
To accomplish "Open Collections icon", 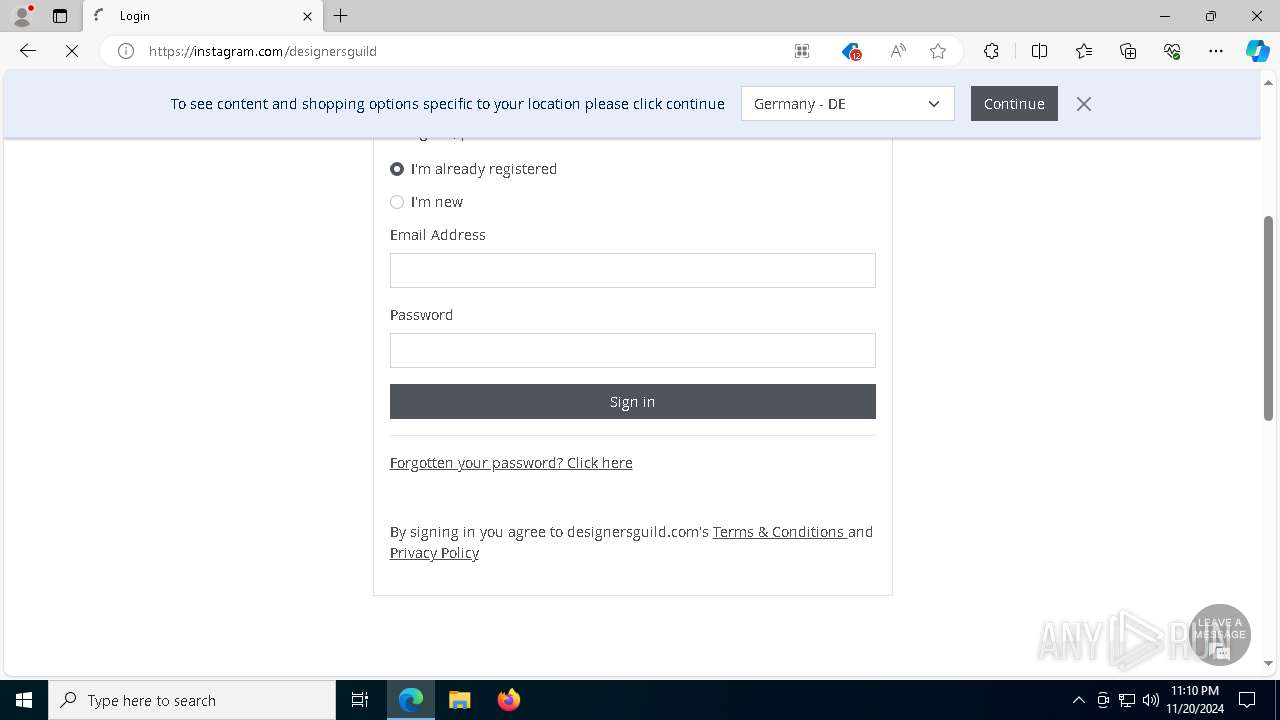I will click(x=1128, y=51).
